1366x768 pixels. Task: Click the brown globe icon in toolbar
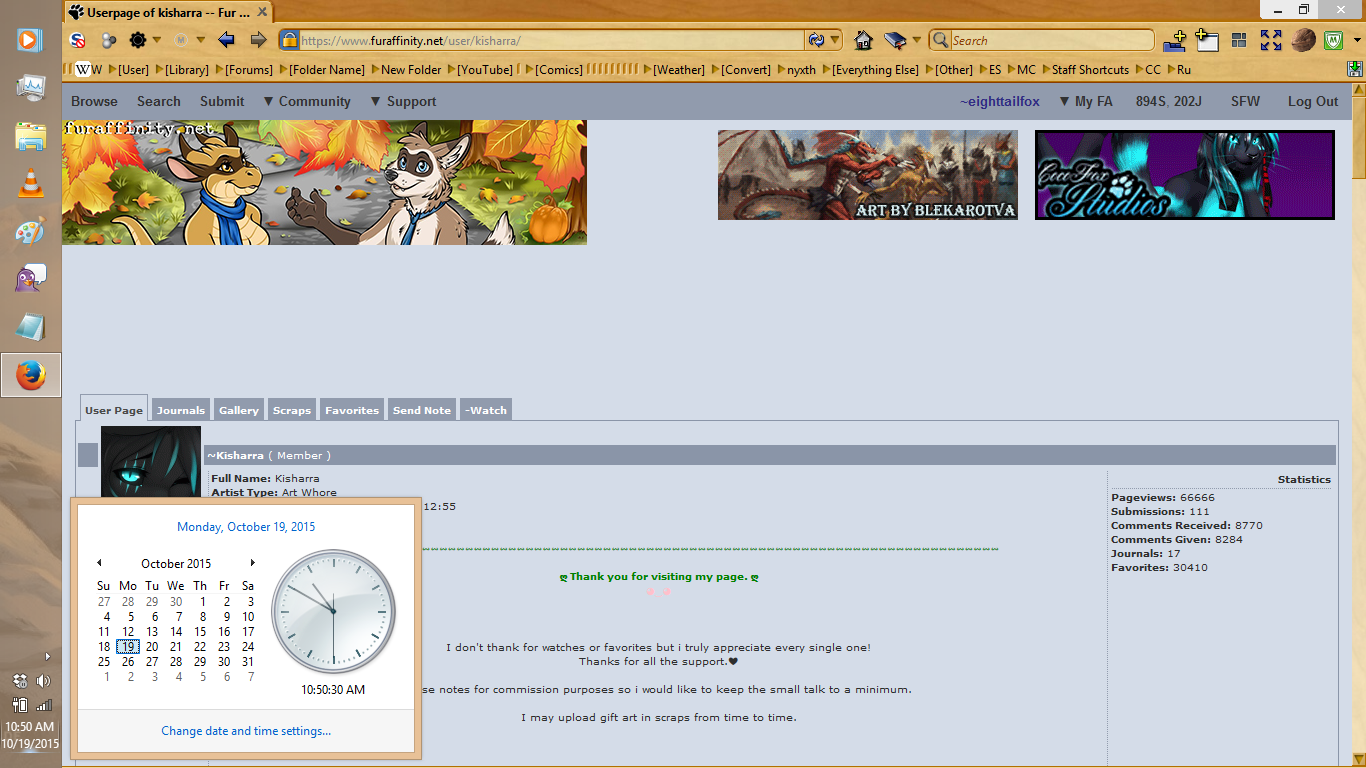(1303, 40)
